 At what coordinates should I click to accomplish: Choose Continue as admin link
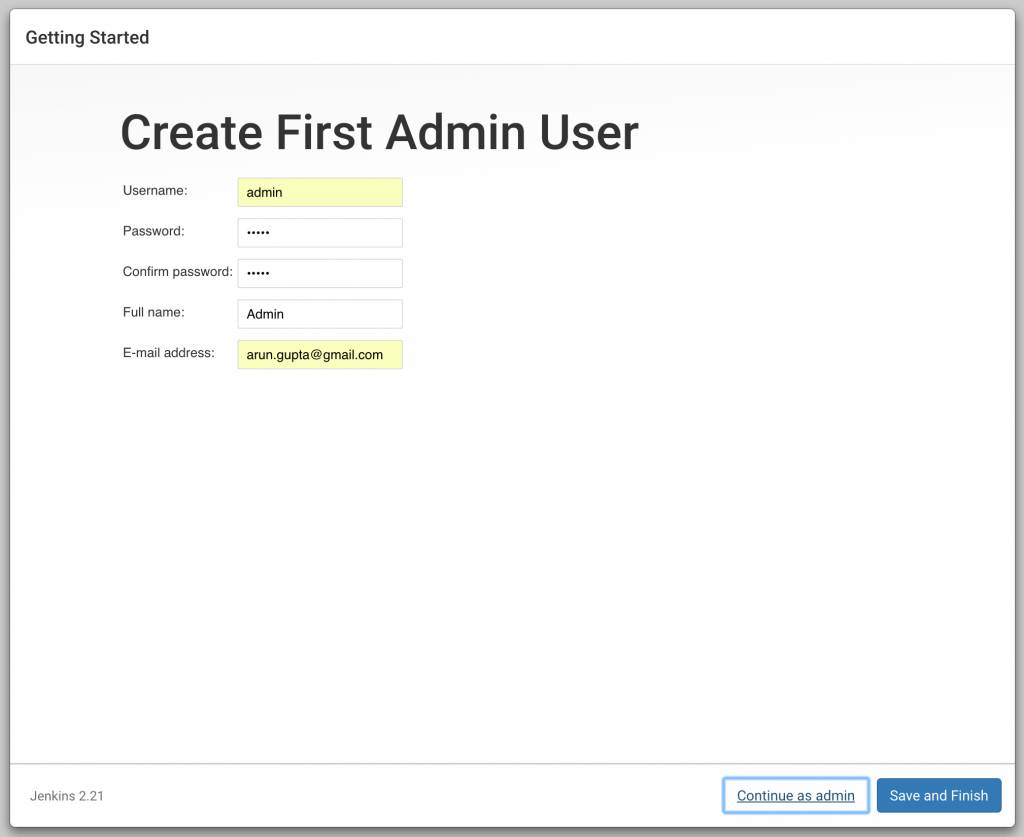795,795
